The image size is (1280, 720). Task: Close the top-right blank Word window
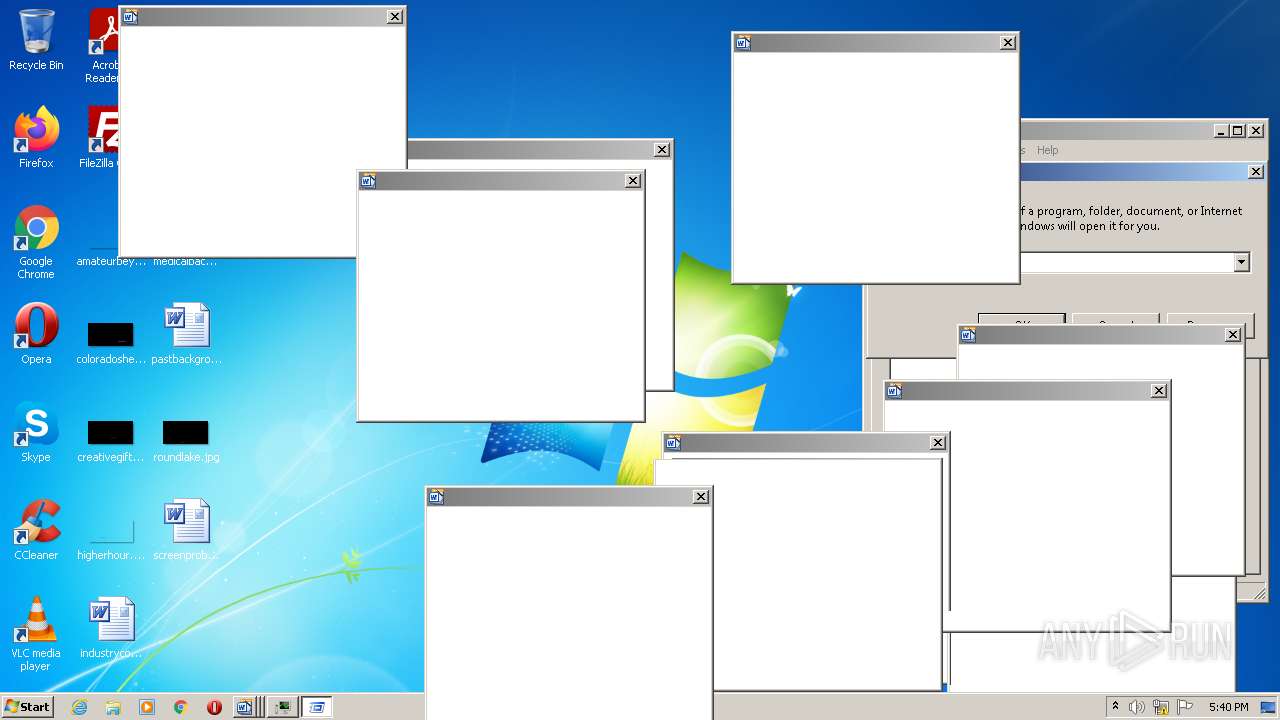[1008, 42]
